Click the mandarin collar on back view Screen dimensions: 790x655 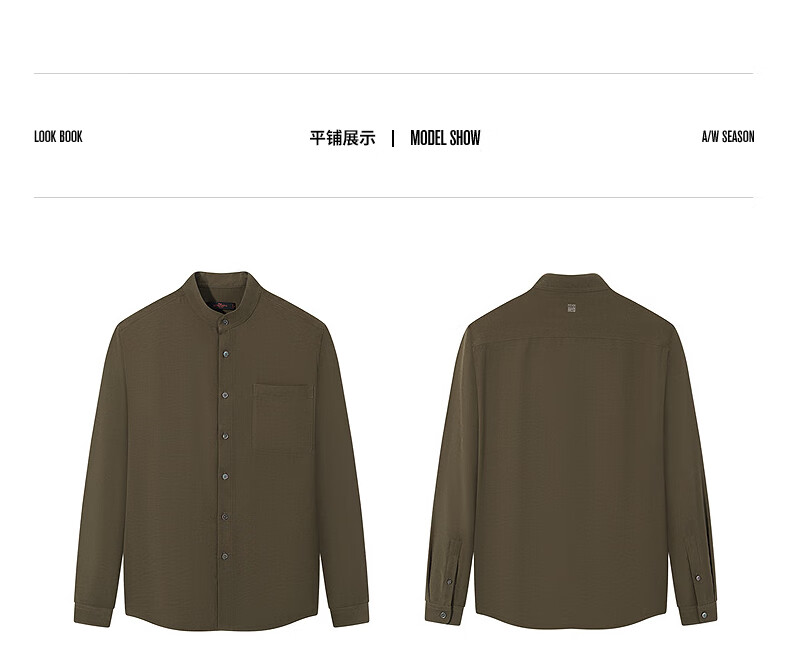(x=571, y=283)
